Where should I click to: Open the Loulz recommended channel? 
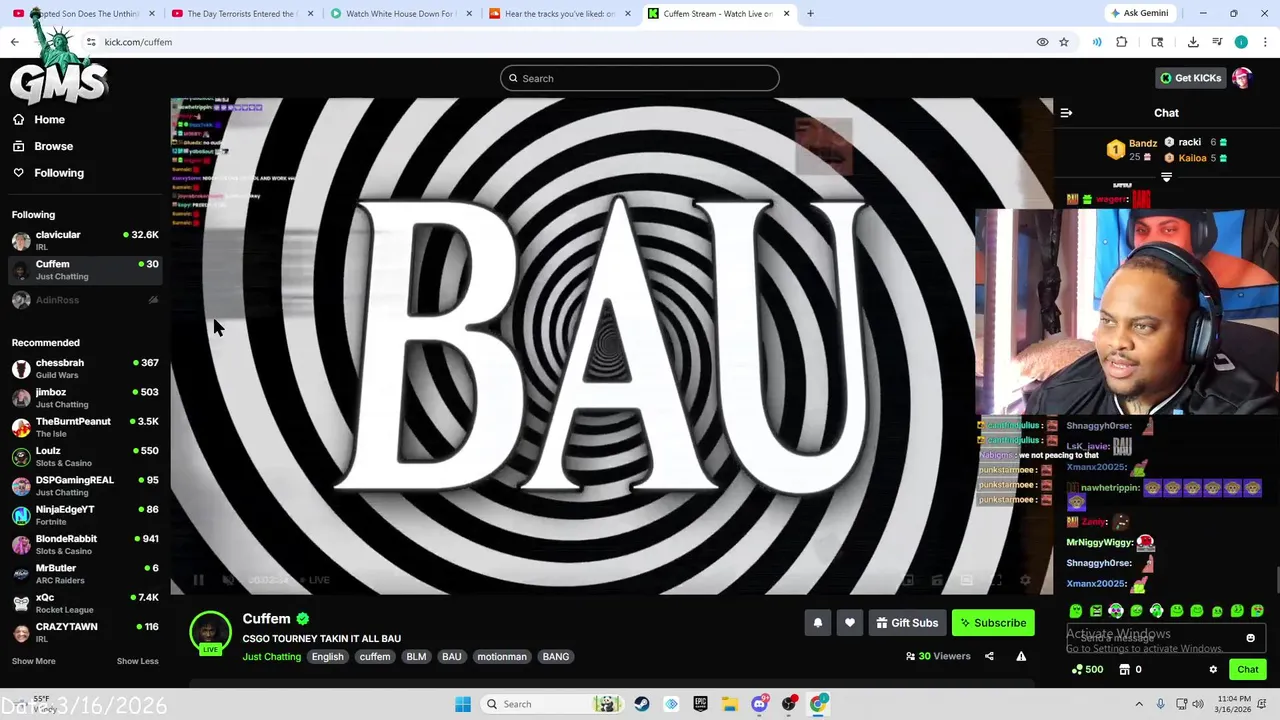point(85,456)
